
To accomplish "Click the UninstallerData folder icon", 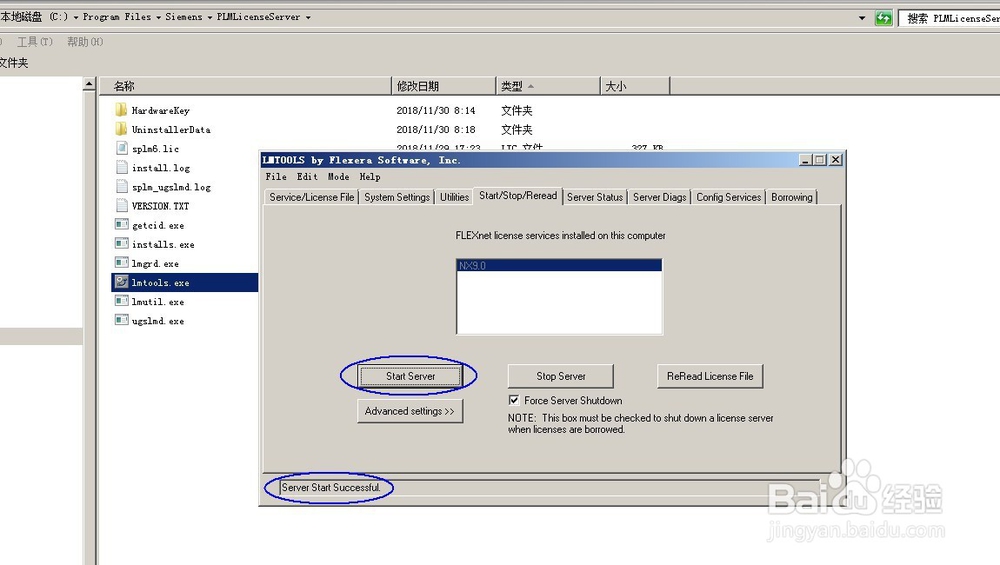I will pyautogui.click(x=121, y=129).
